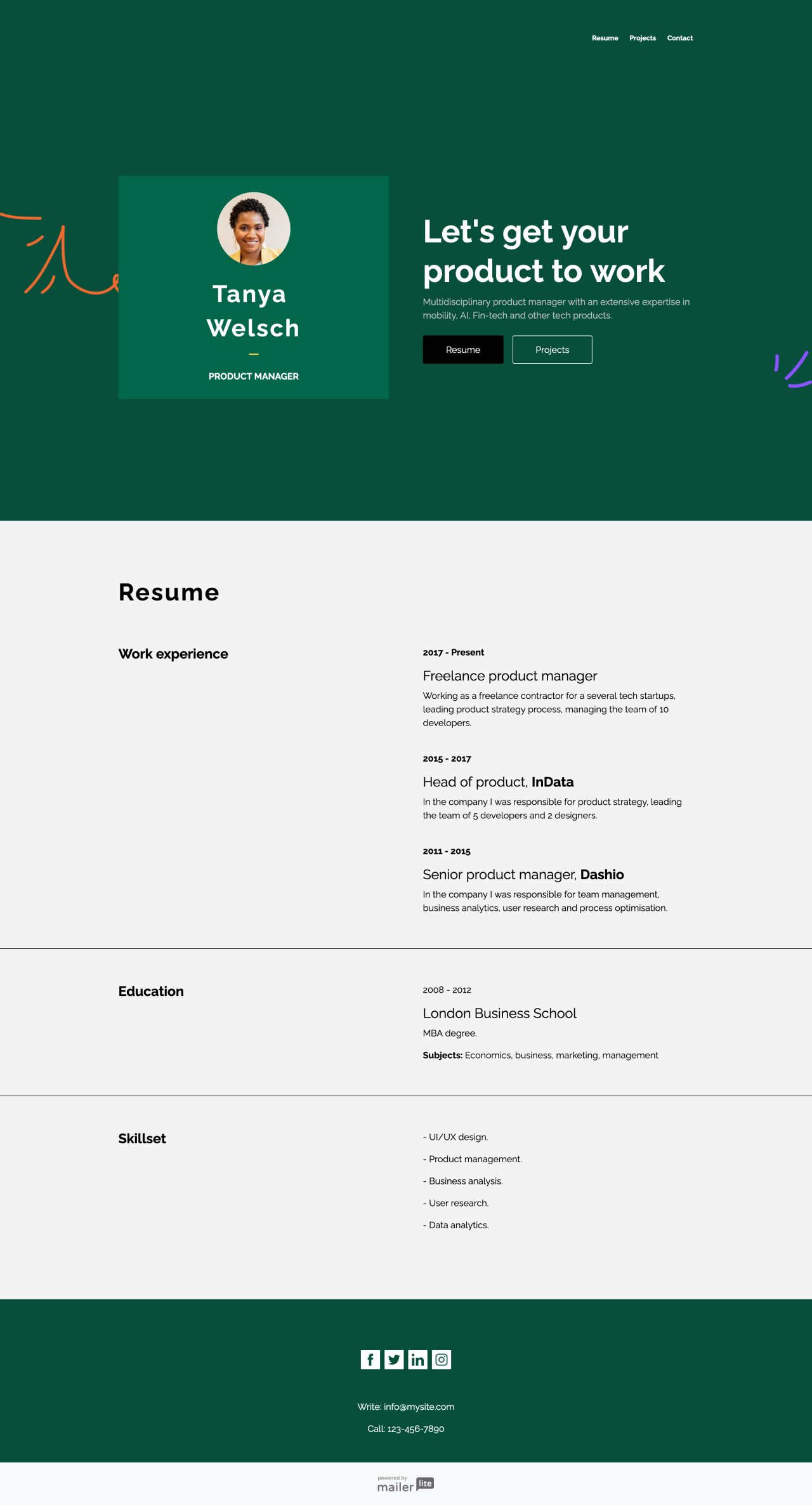Click the InData company name
The width and height of the screenshot is (812, 1505).
coord(553,783)
